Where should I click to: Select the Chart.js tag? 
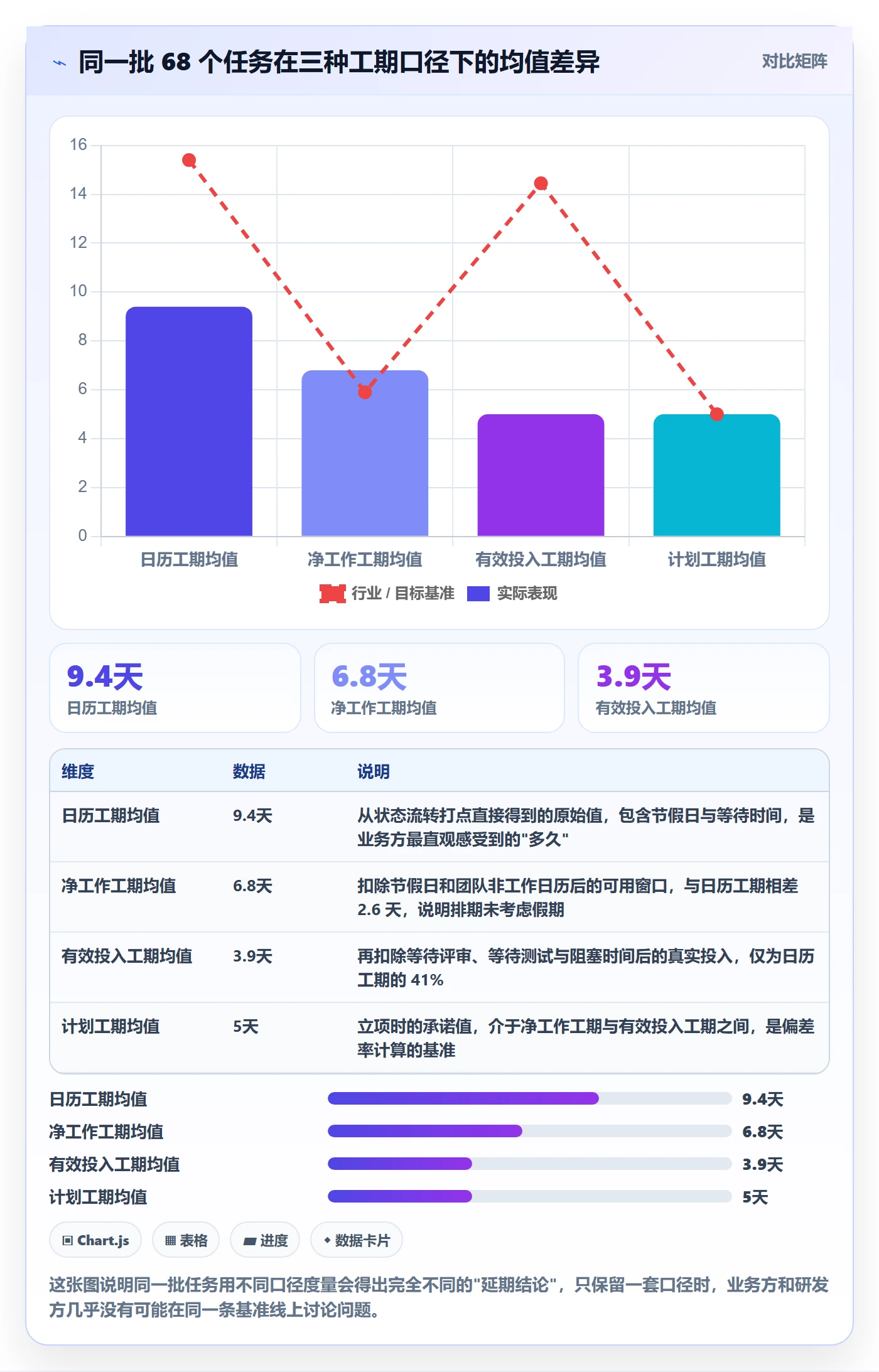click(x=95, y=1240)
